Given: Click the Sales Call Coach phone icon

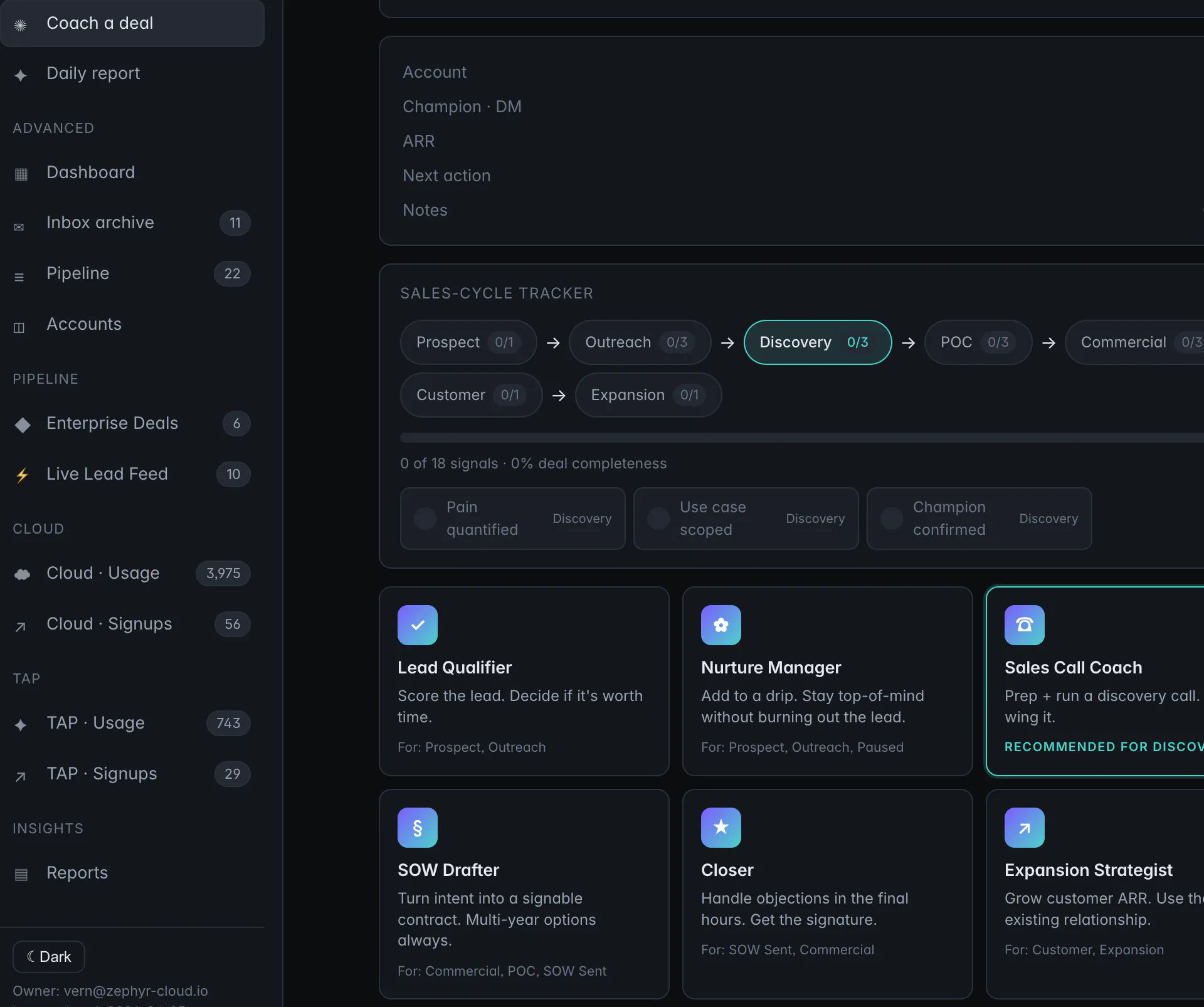Looking at the screenshot, I should tap(1025, 625).
